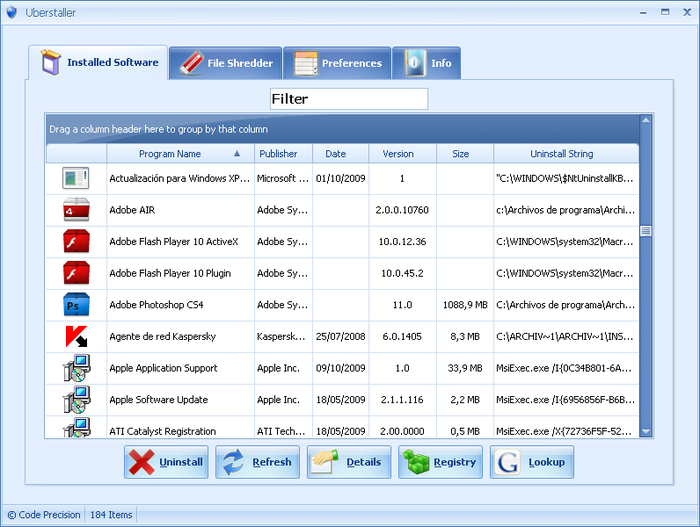The width and height of the screenshot is (700, 527).
Task: Click the date 25/07/2008 cell
Action: point(340,336)
